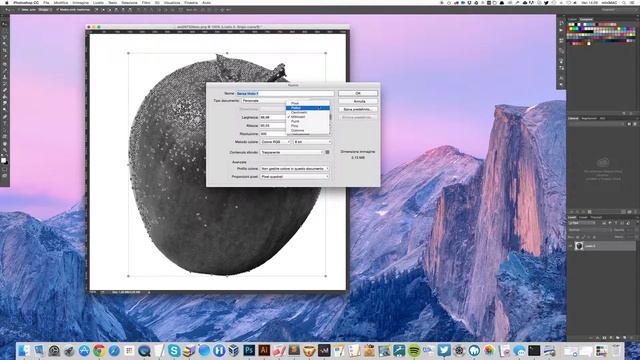The width and height of the screenshot is (640, 360).
Task: Click the background color swatch beside Contenuto sfondo
Action: (x=327, y=152)
